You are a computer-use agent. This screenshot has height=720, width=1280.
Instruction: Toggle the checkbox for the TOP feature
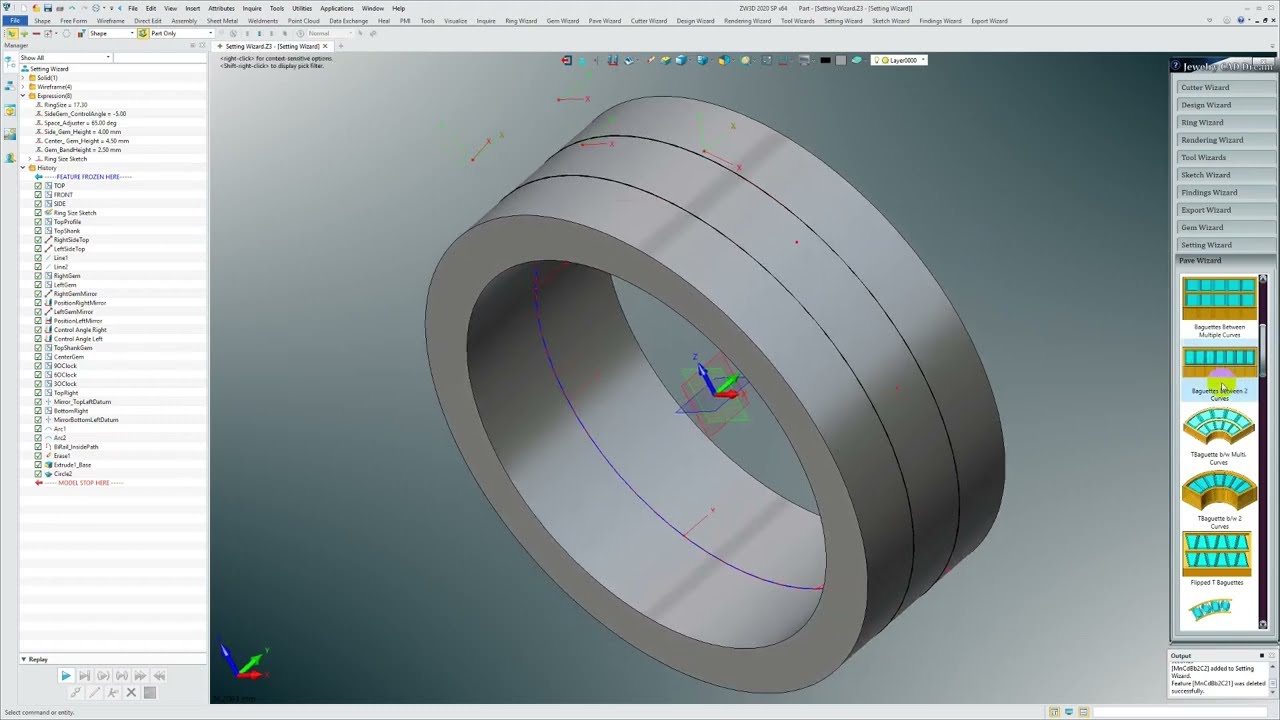[x=38, y=186]
